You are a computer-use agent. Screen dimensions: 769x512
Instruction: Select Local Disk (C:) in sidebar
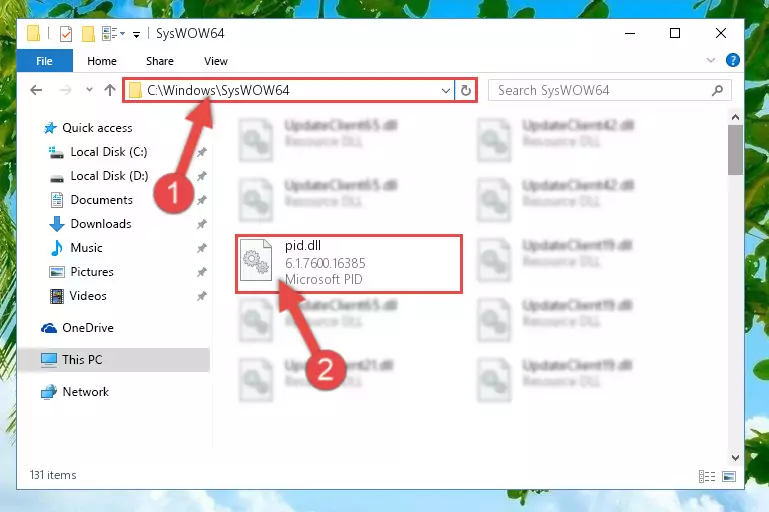click(108, 152)
